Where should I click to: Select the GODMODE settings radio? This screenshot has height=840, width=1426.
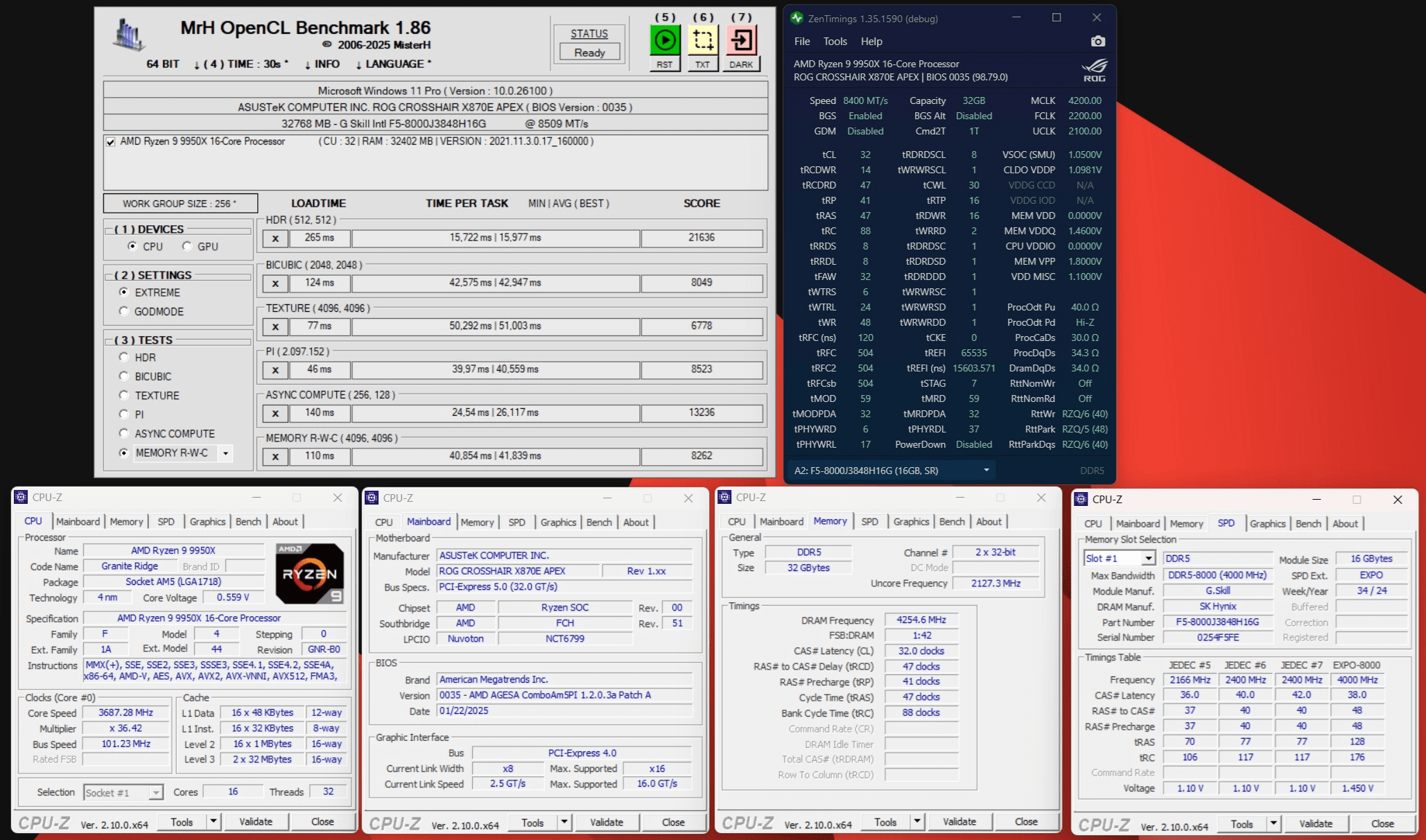[123, 311]
